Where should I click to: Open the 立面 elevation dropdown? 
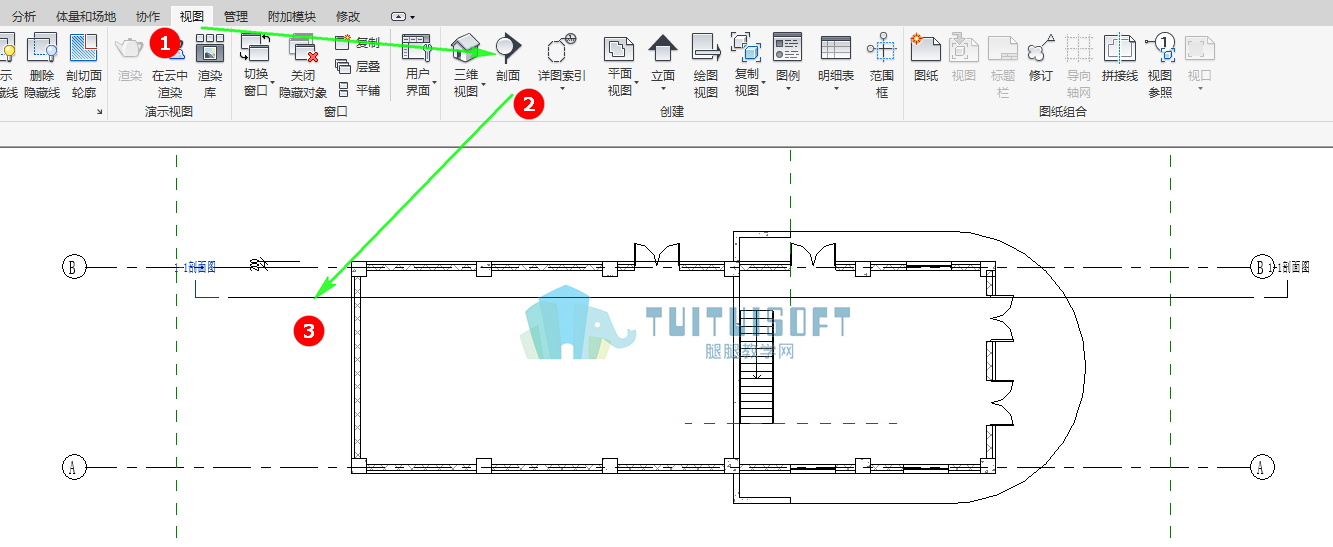pyautogui.click(x=663, y=62)
